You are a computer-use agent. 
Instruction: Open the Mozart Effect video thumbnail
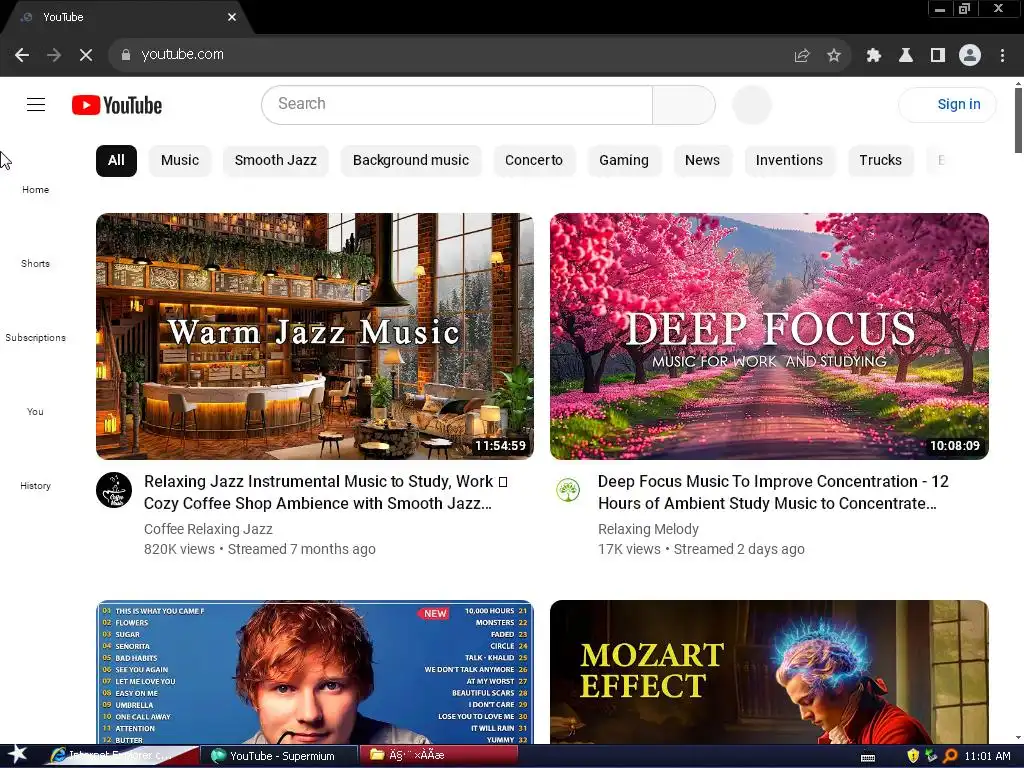click(769, 672)
